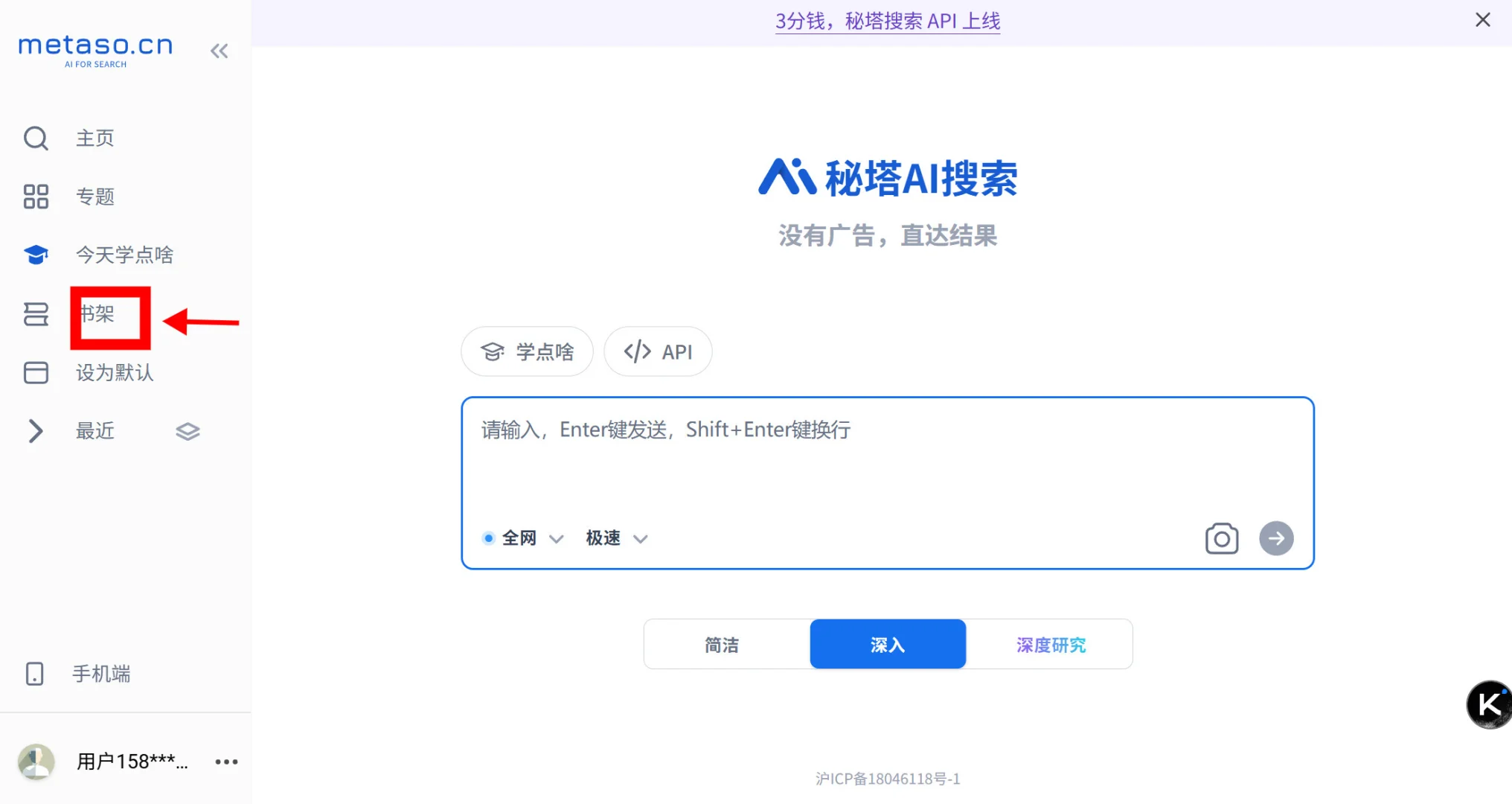Click the 学点啥 pill button
Screen dimensions: 1512x804
(x=527, y=351)
